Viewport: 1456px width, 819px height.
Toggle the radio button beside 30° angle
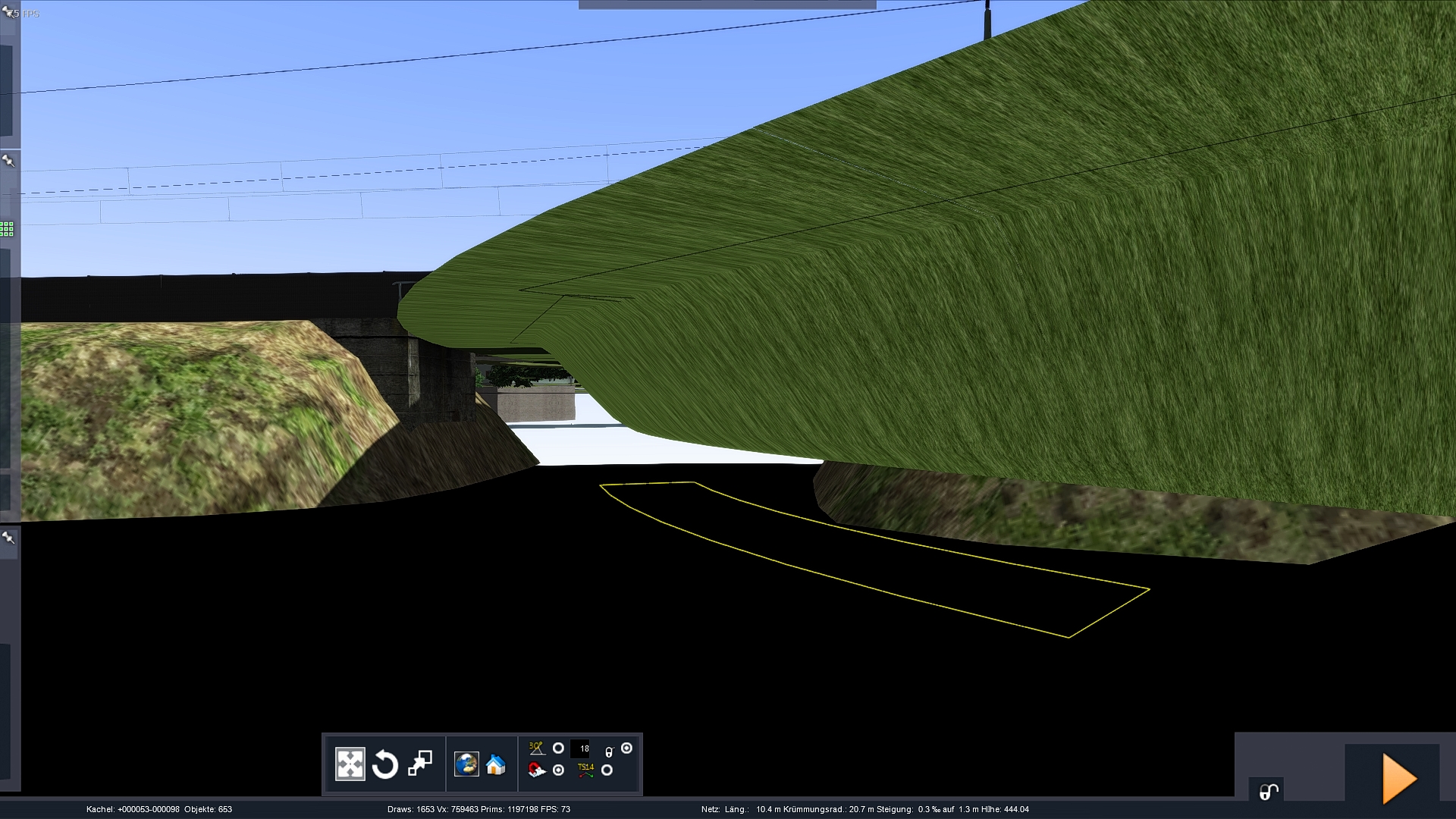pos(559,748)
